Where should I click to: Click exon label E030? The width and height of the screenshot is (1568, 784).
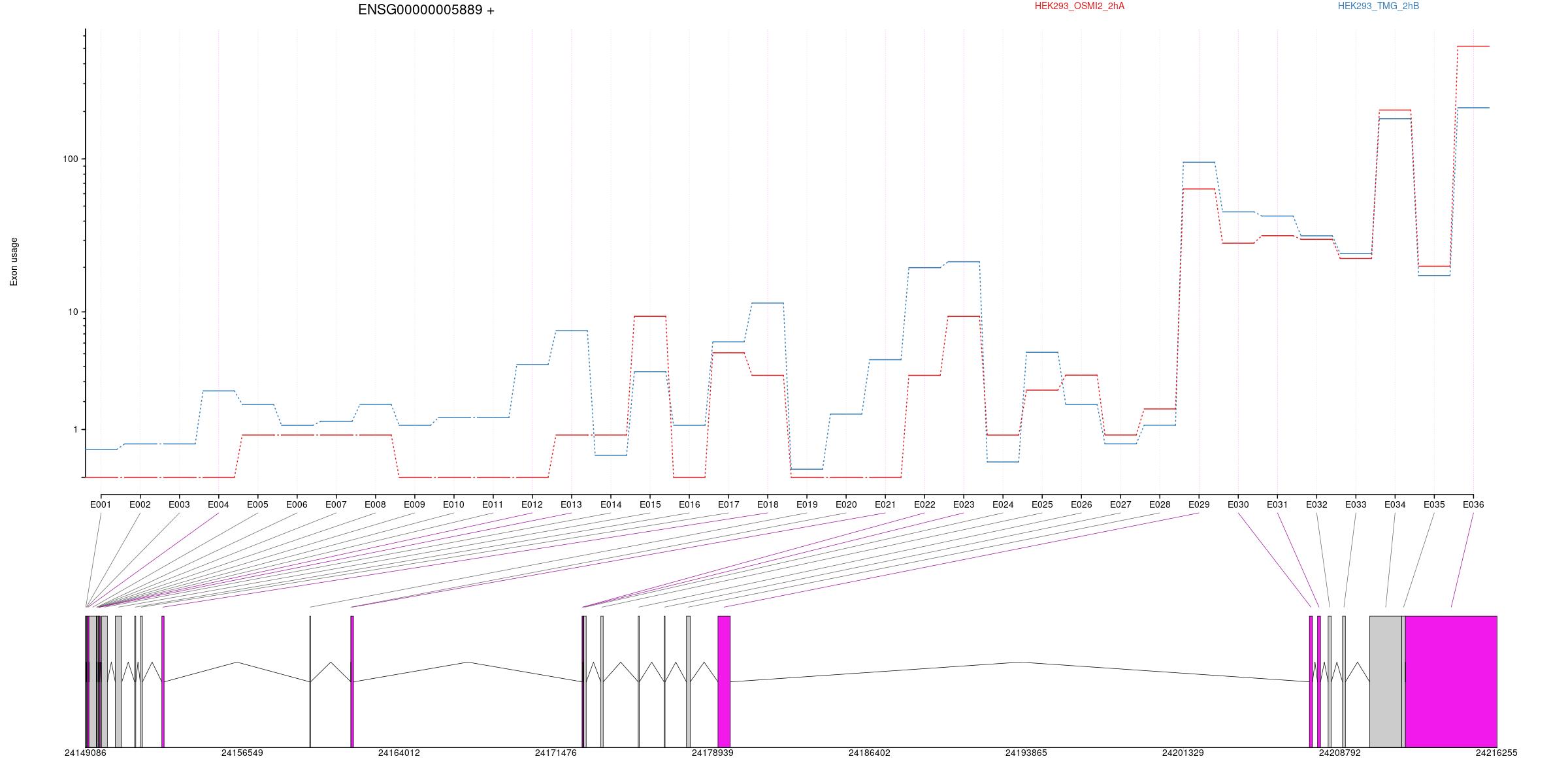click(x=1238, y=504)
